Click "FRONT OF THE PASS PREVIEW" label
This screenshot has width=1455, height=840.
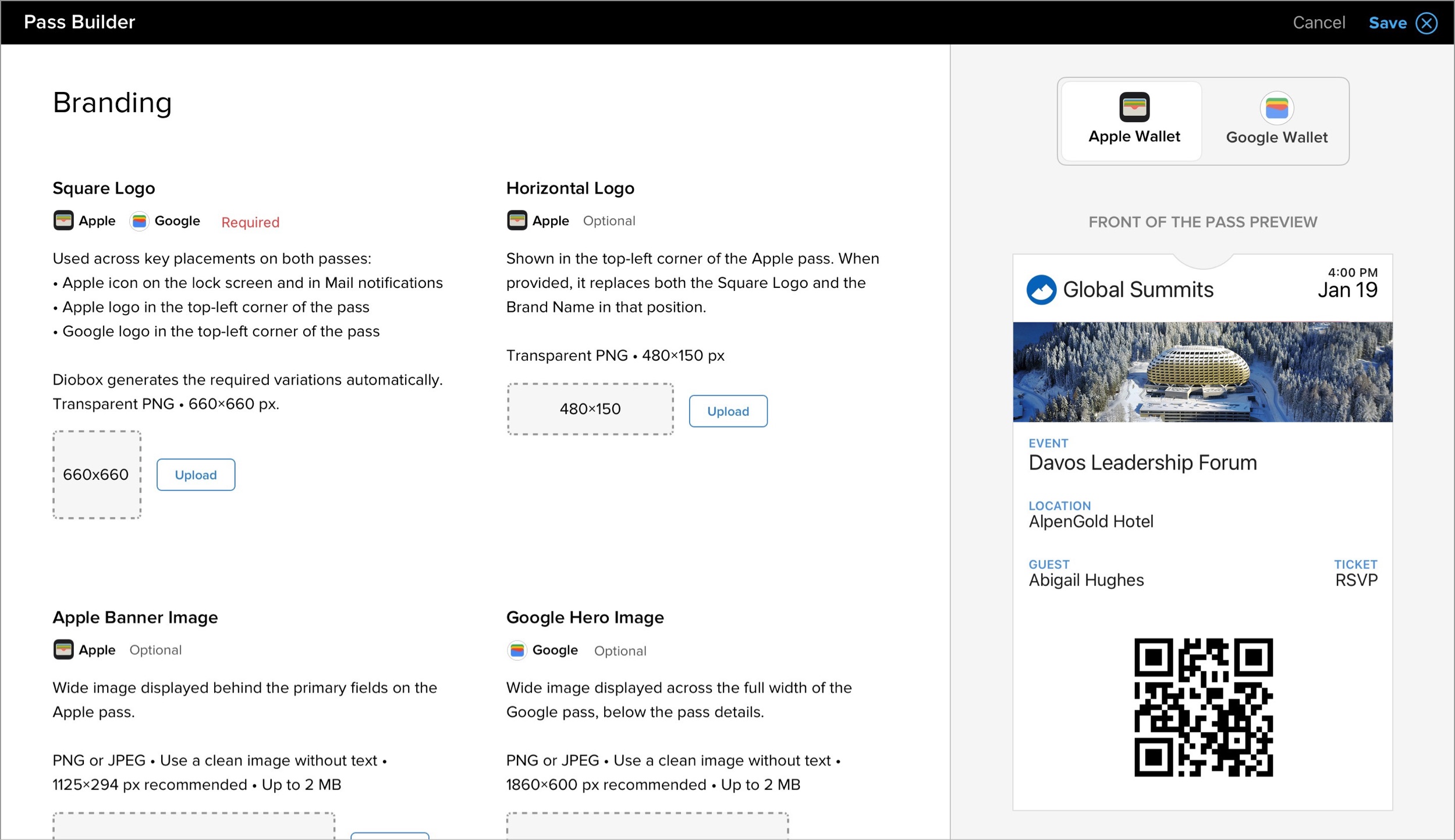coord(1202,222)
